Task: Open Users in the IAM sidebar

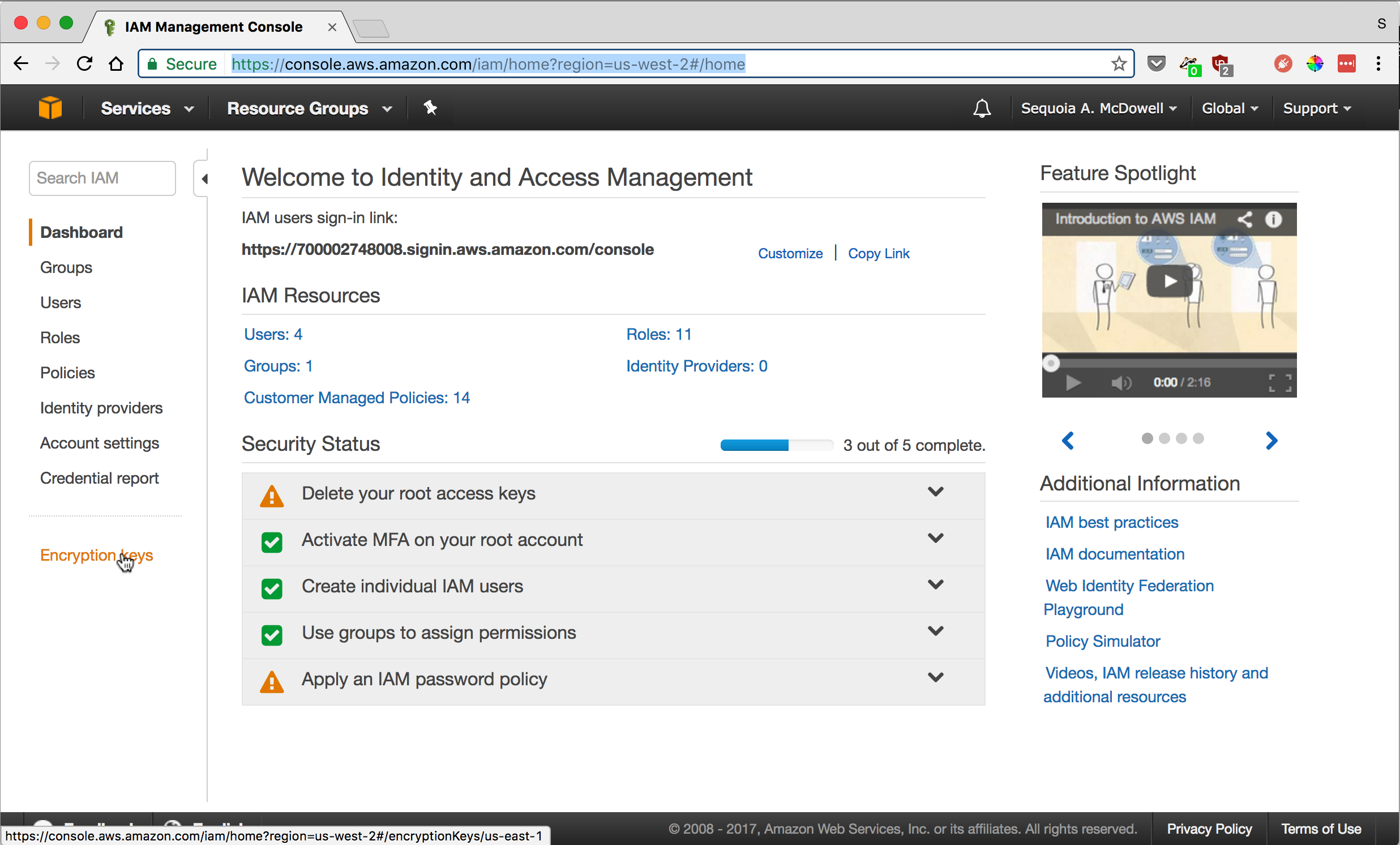Action: pos(60,303)
